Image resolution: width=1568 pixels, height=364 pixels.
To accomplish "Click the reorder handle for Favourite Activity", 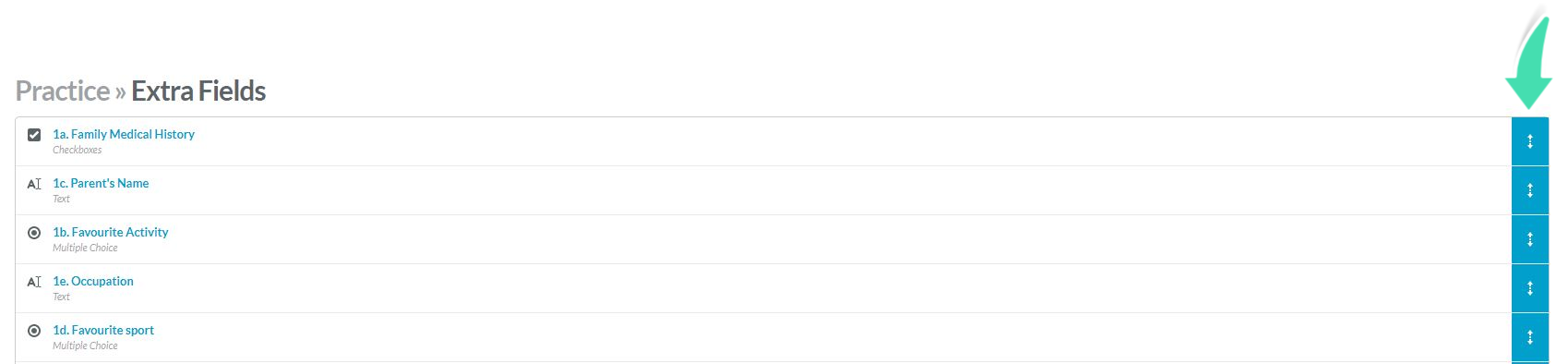I will (1529, 239).
